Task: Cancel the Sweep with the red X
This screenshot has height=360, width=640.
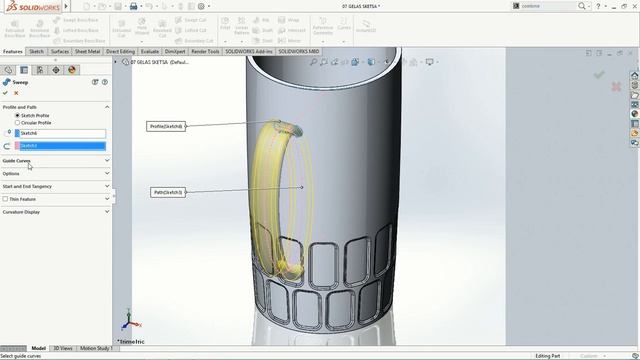Action: [16, 93]
